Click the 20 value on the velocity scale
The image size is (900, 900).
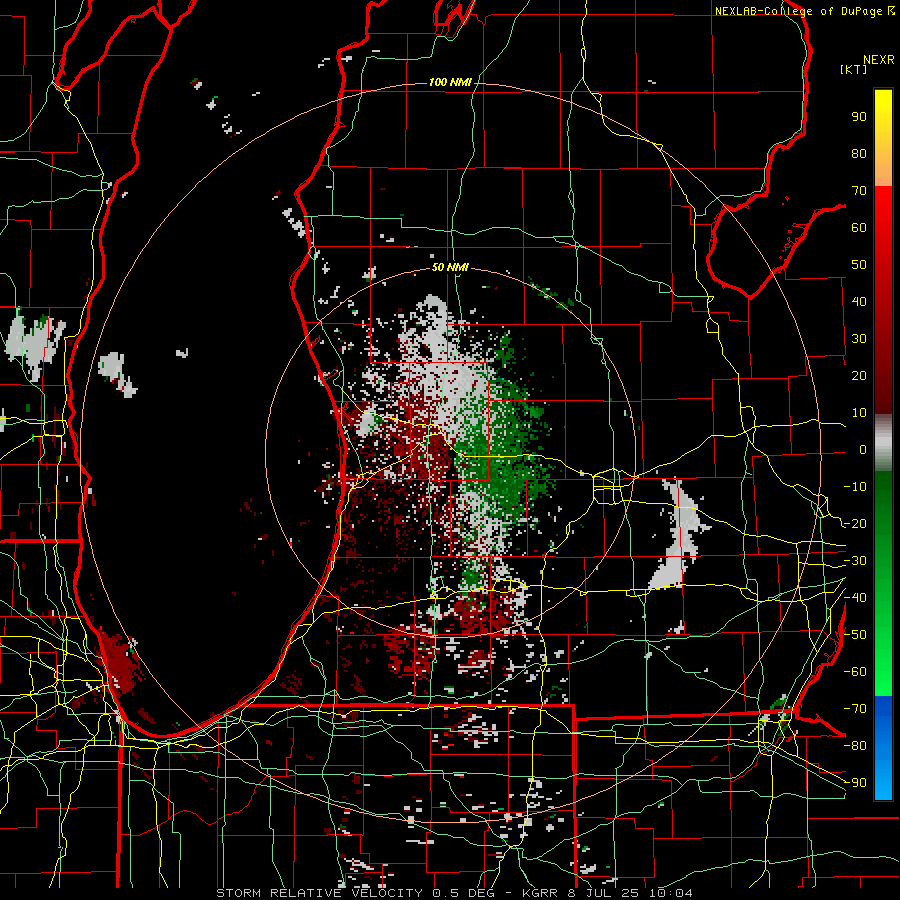859,375
